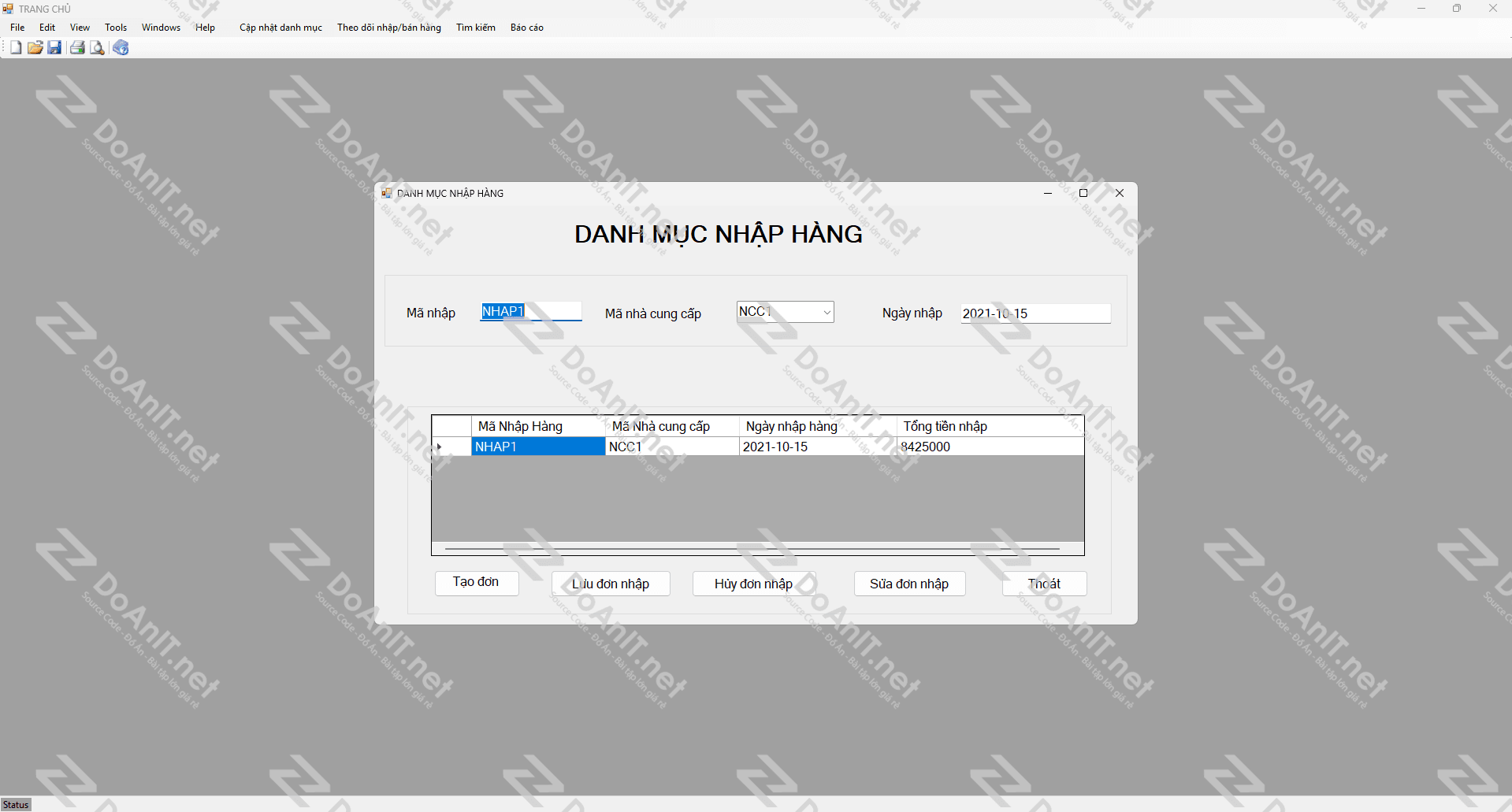Open the View menu
Viewport: 1512px width, 812px height.
(x=80, y=28)
